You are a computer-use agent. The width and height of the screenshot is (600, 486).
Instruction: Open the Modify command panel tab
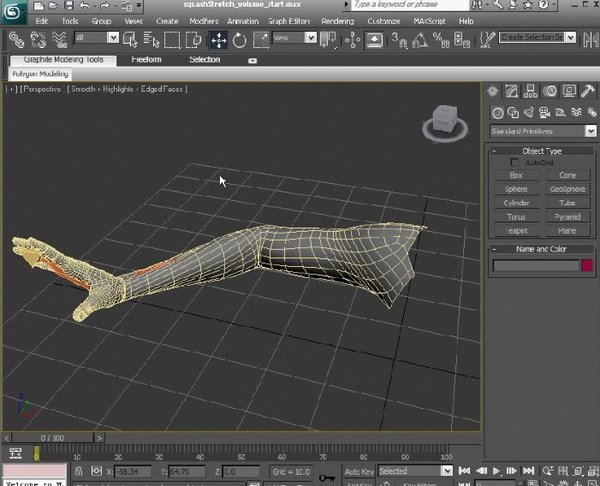[512, 92]
